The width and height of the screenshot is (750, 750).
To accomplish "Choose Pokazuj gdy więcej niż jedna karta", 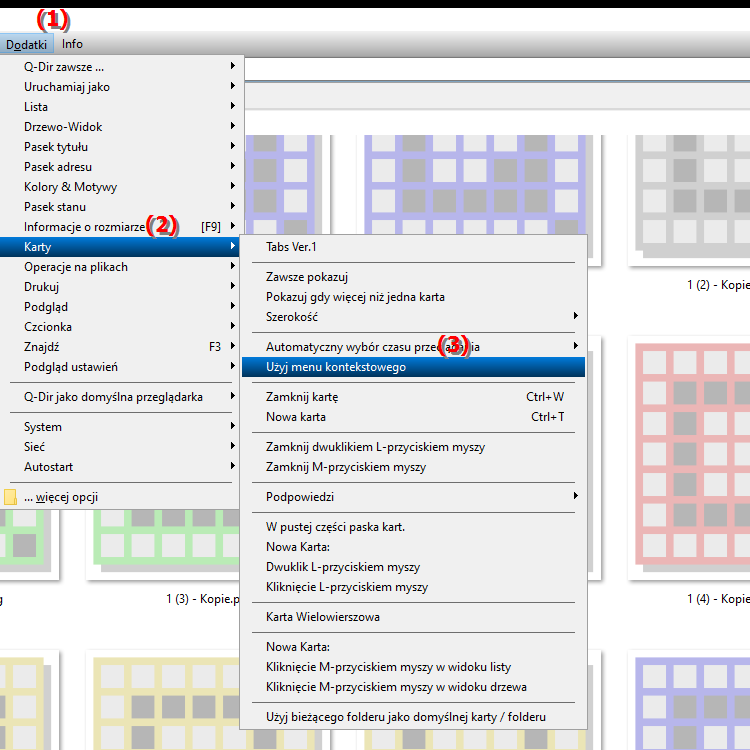I will [413, 297].
